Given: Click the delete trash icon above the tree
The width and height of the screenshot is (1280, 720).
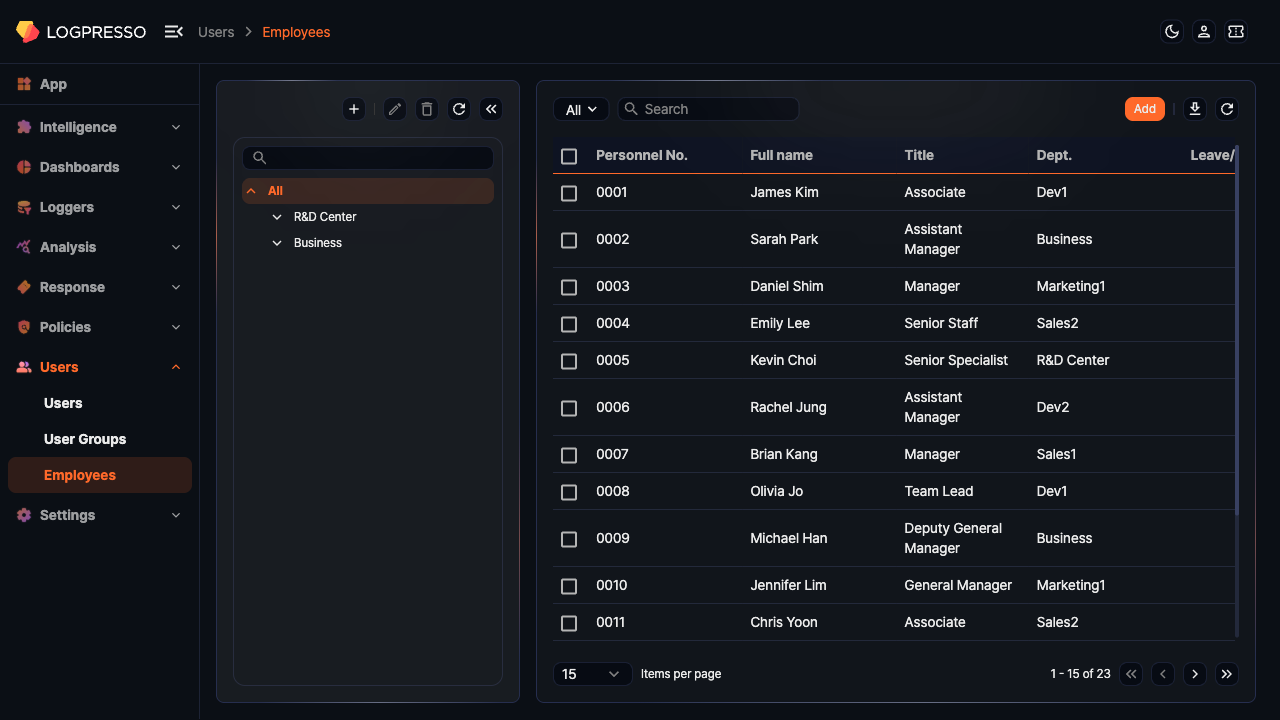Looking at the screenshot, I should pyautogui.click(x=426, y=109).
